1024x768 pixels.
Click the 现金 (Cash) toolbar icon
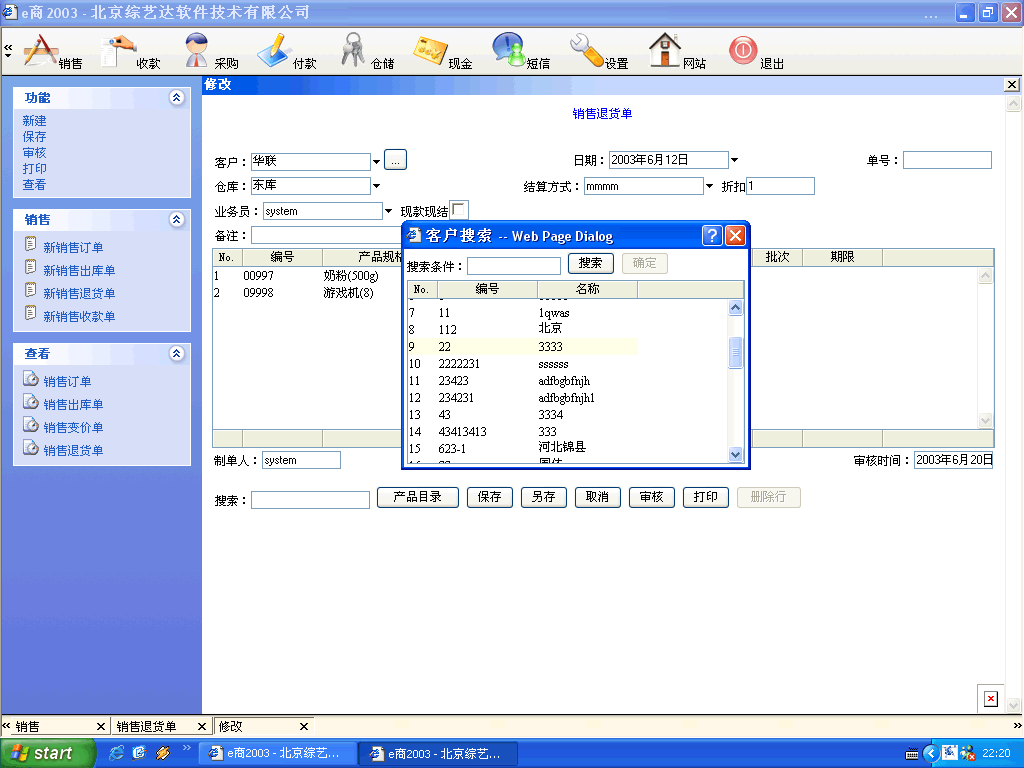click(x=432, y=50)
